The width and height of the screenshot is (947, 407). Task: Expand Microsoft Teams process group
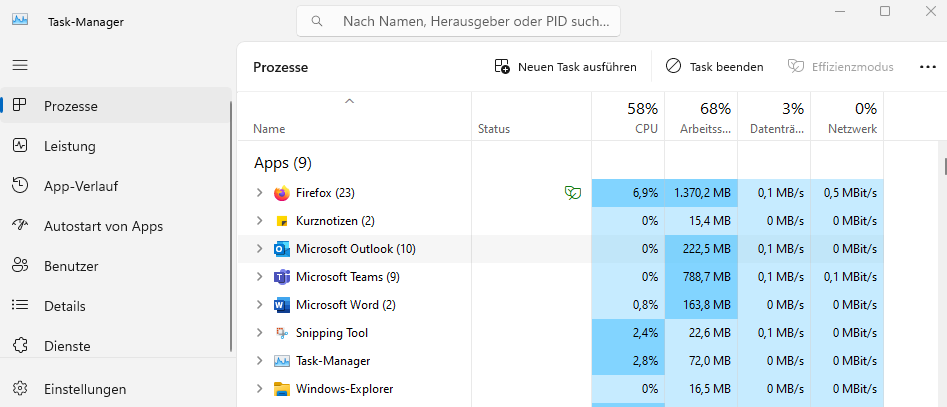[260, 277]
